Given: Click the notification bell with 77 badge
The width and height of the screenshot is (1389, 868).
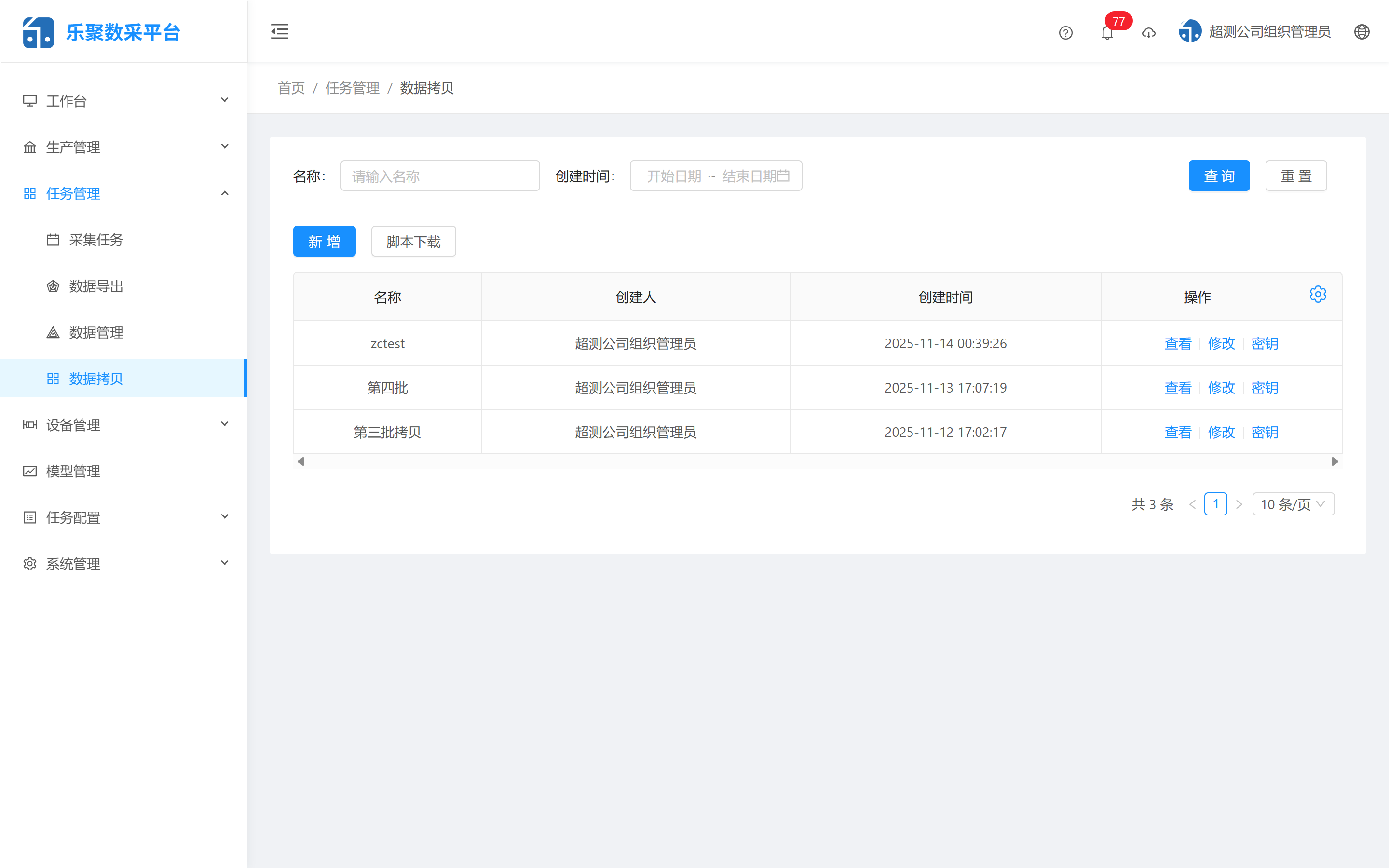Looking at the screenshot, I should (1107, 33).
